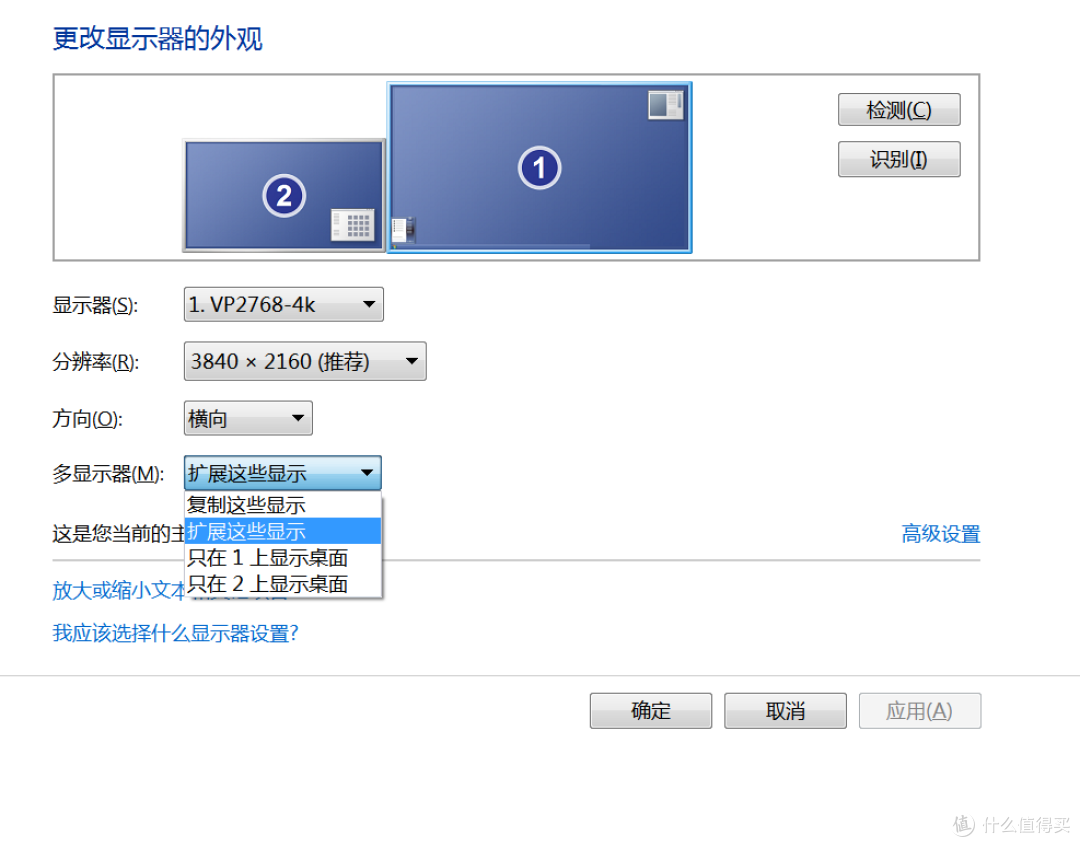Image resolution: width=1080 pixels, height=847 pixels.
Task: Click the 识别(I) identify button
Action: (898, 159)
